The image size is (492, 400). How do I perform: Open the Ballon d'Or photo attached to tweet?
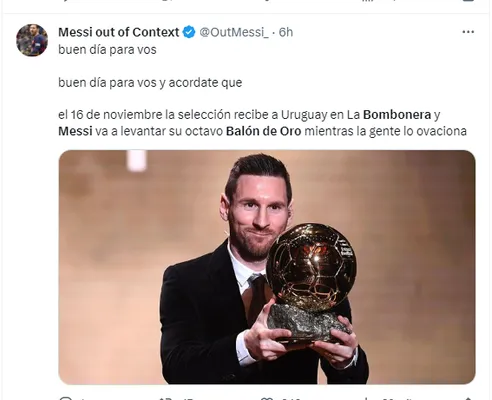pyautogui.click(x=267, y=267)
